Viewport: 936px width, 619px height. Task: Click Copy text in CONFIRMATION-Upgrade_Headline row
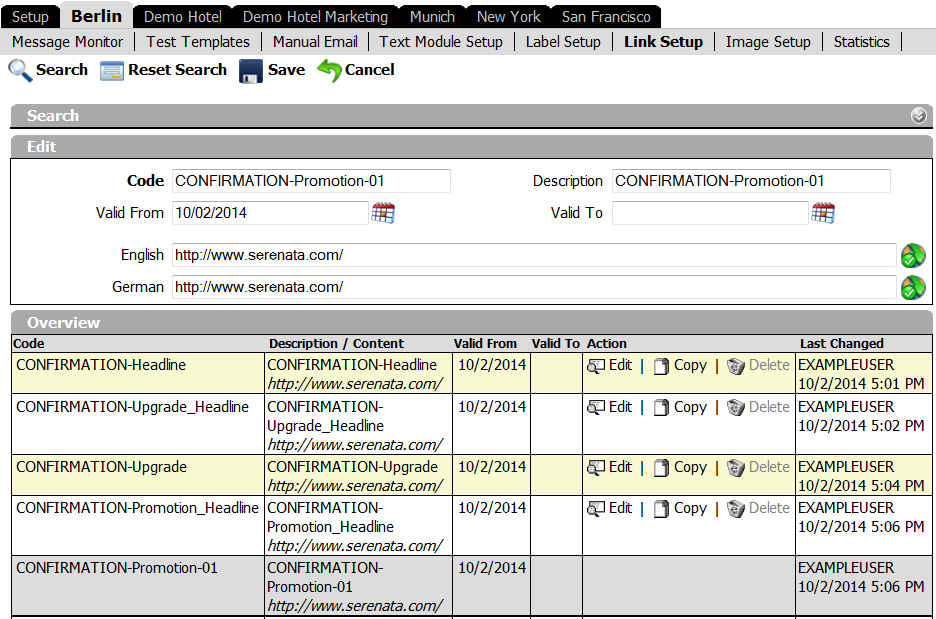click(x=690, y=406)
